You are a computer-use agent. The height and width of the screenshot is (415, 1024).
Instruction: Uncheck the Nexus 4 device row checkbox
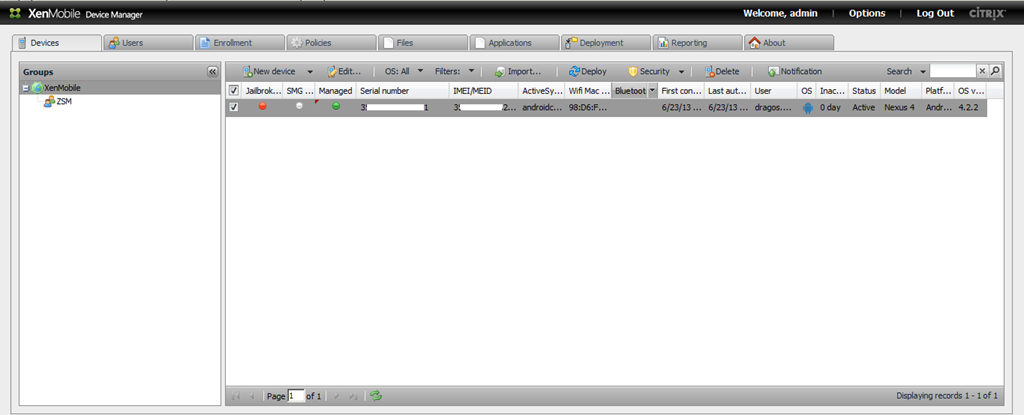tap(234, 107)
